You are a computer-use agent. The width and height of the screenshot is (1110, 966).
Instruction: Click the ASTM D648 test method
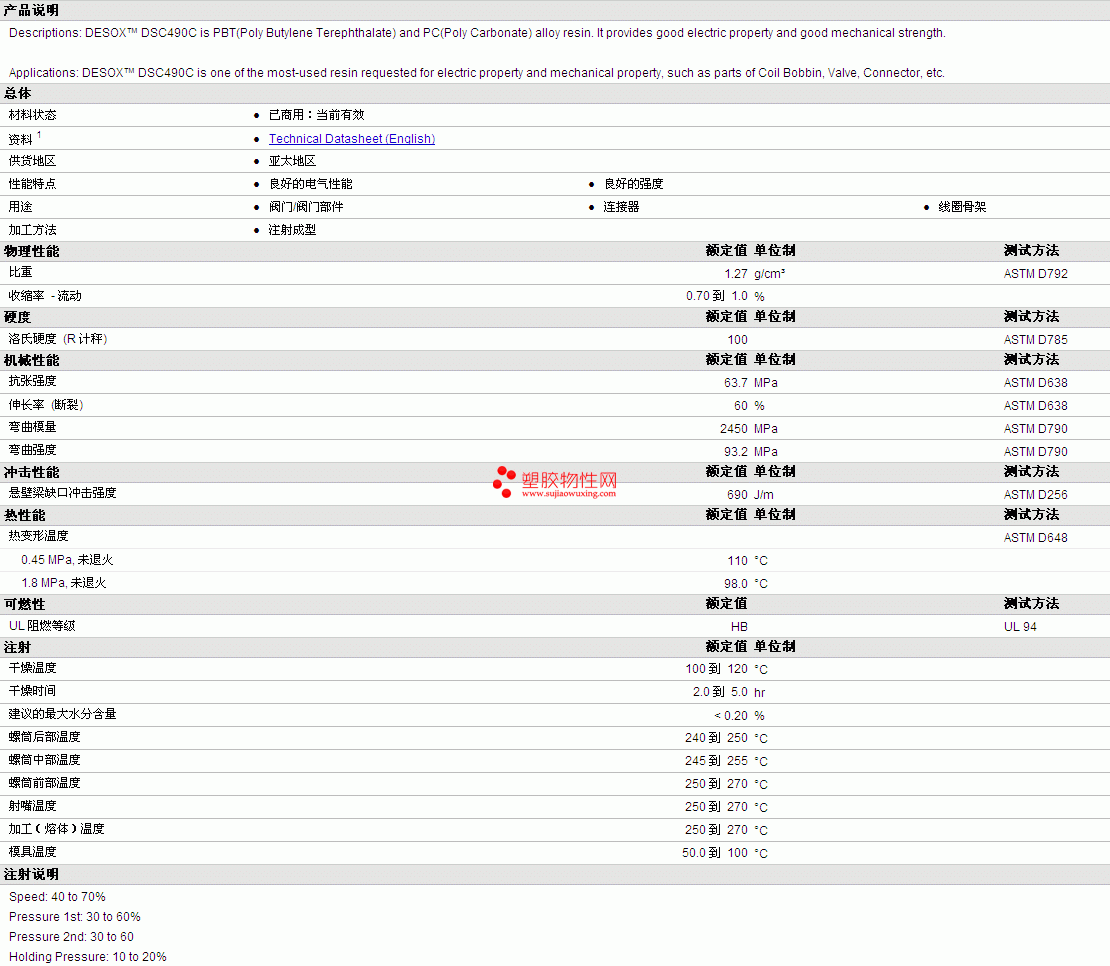pyautogui.click(x=1036, y=538)
